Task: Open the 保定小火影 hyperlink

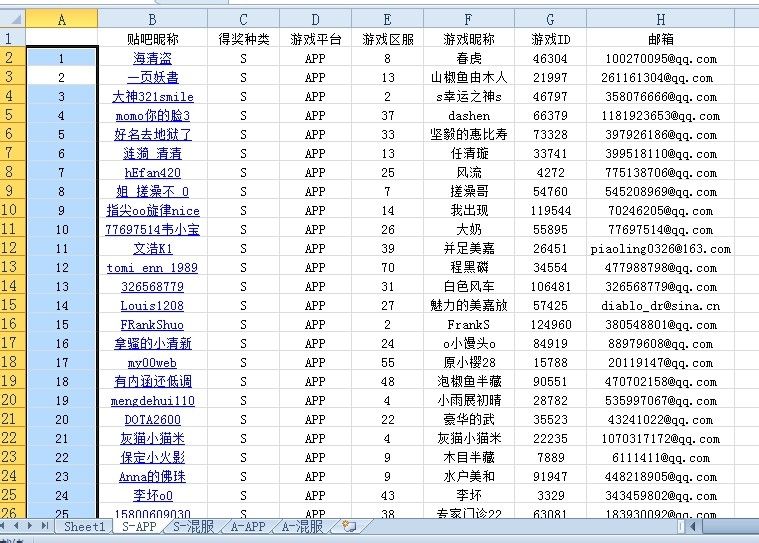Action: click(x=152, y=457)
